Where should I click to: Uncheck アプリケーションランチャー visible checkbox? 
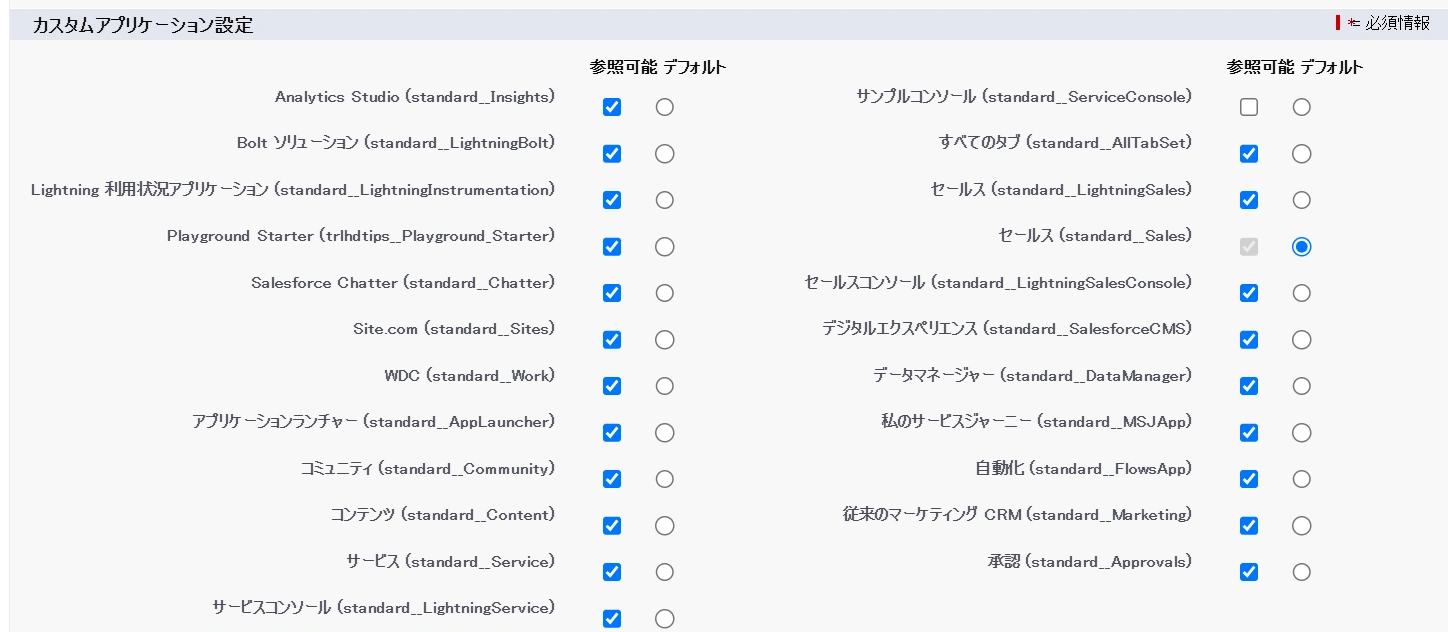(x=612, y=433)
